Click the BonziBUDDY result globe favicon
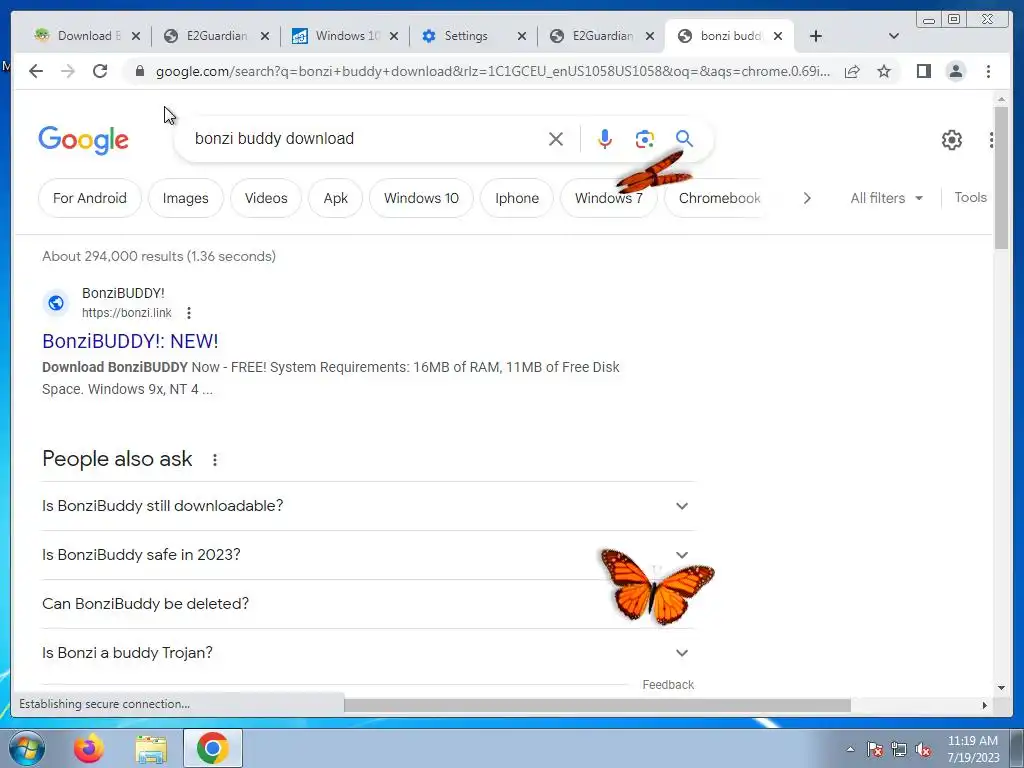 click(56, 302)
